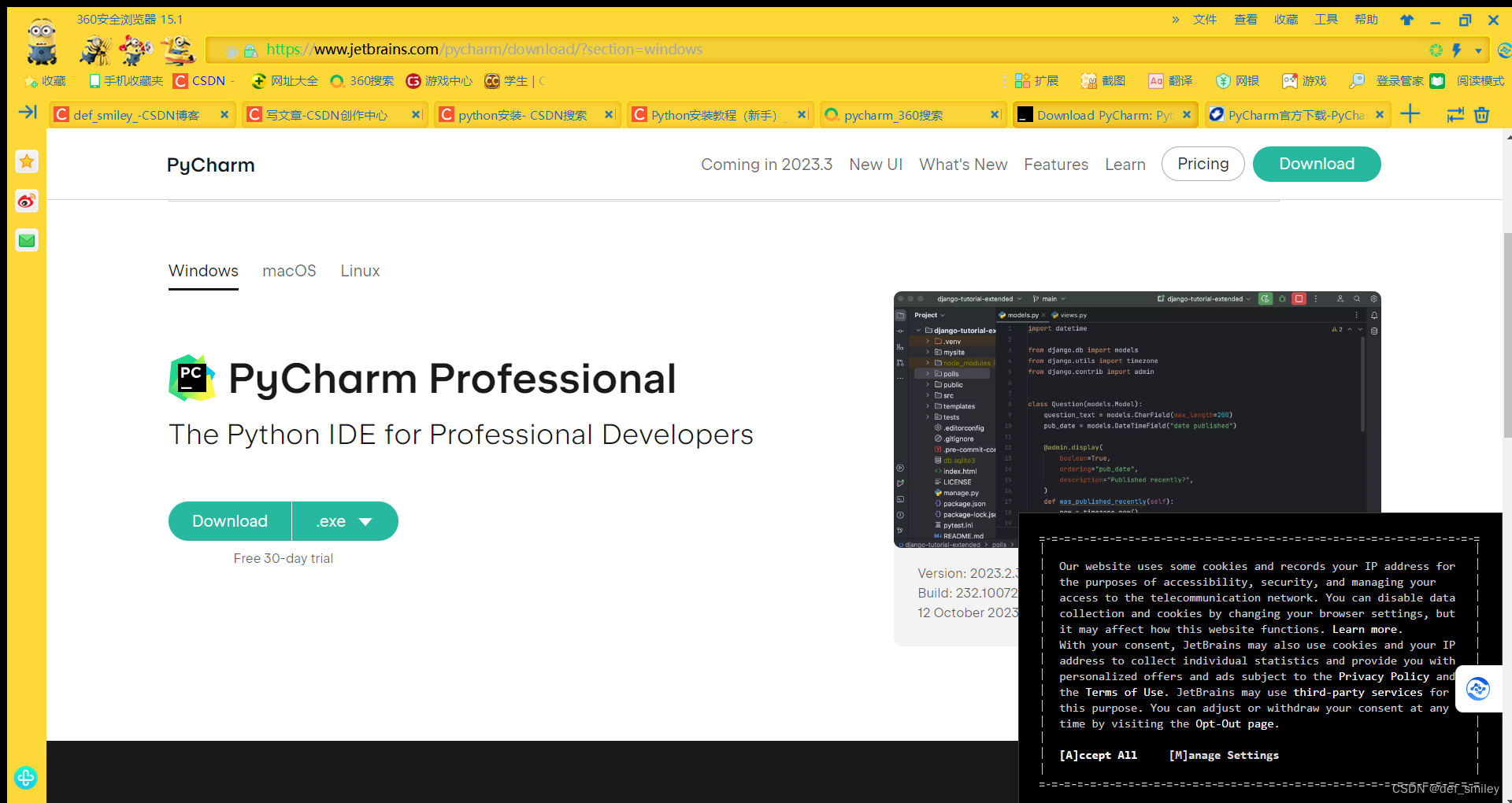Open Coming in 2023.3 page link
The image size is (1512, 803).
click(x=767, y=165)
